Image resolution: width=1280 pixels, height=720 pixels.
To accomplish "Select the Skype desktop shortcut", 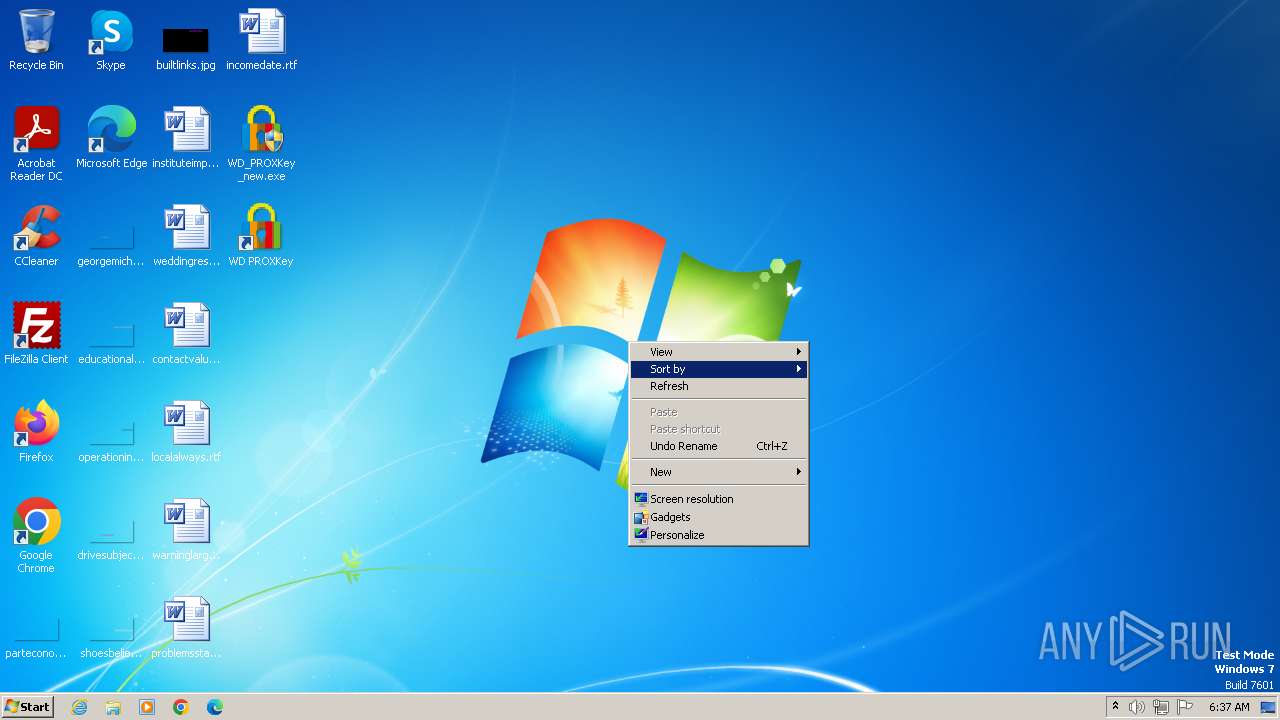I will [111, 40].
